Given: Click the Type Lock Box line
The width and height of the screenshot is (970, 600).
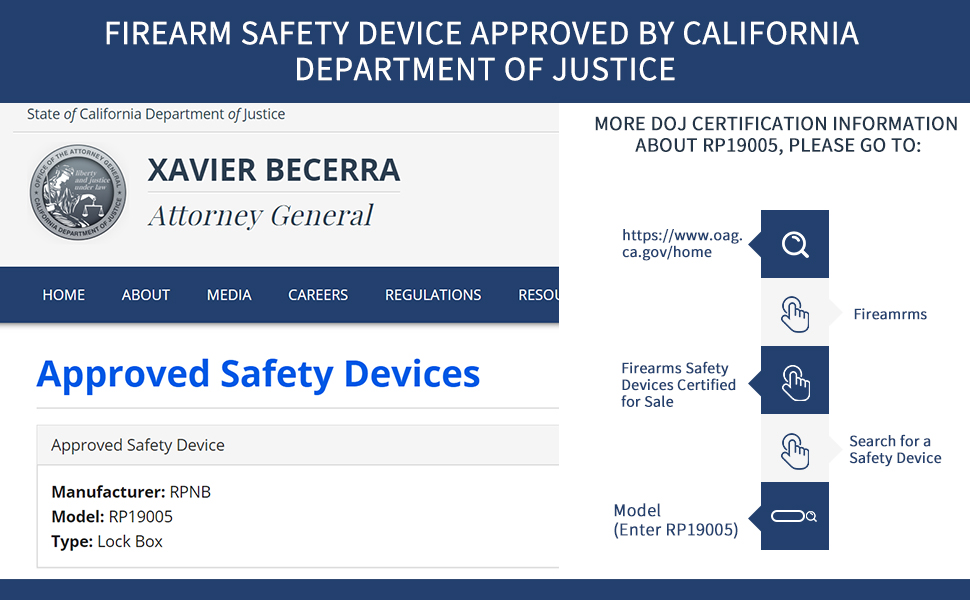Looking at the screenshot, I should point(107,542).
